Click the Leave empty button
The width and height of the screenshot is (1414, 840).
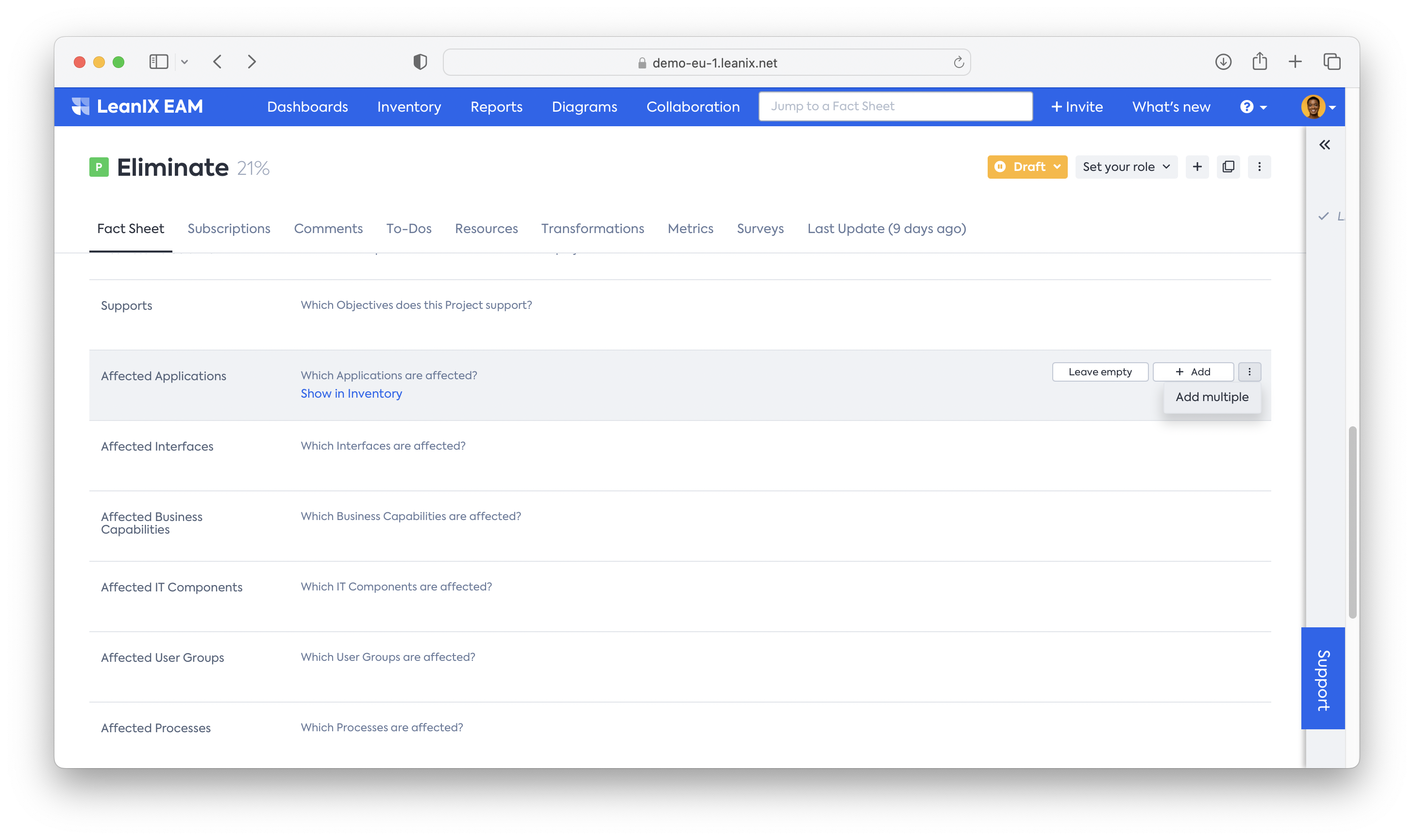tap(1099, 372)
